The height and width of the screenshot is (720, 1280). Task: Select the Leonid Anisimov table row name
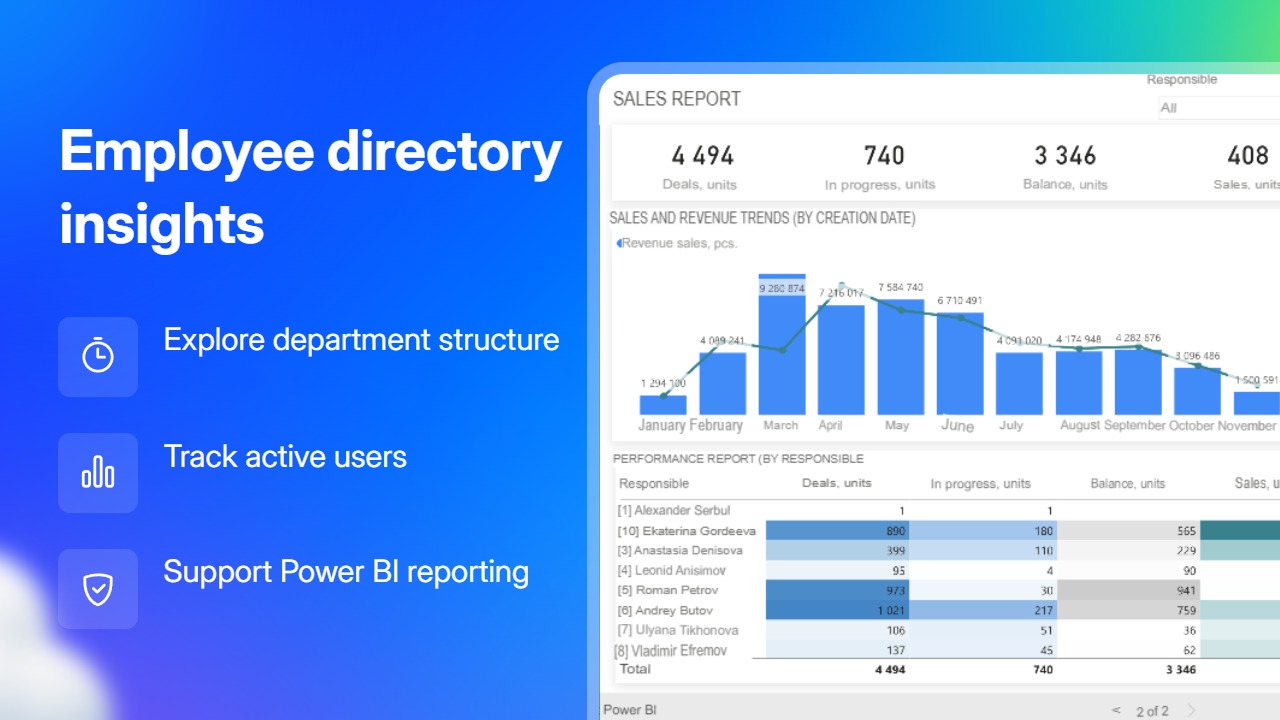coord(672,571)
